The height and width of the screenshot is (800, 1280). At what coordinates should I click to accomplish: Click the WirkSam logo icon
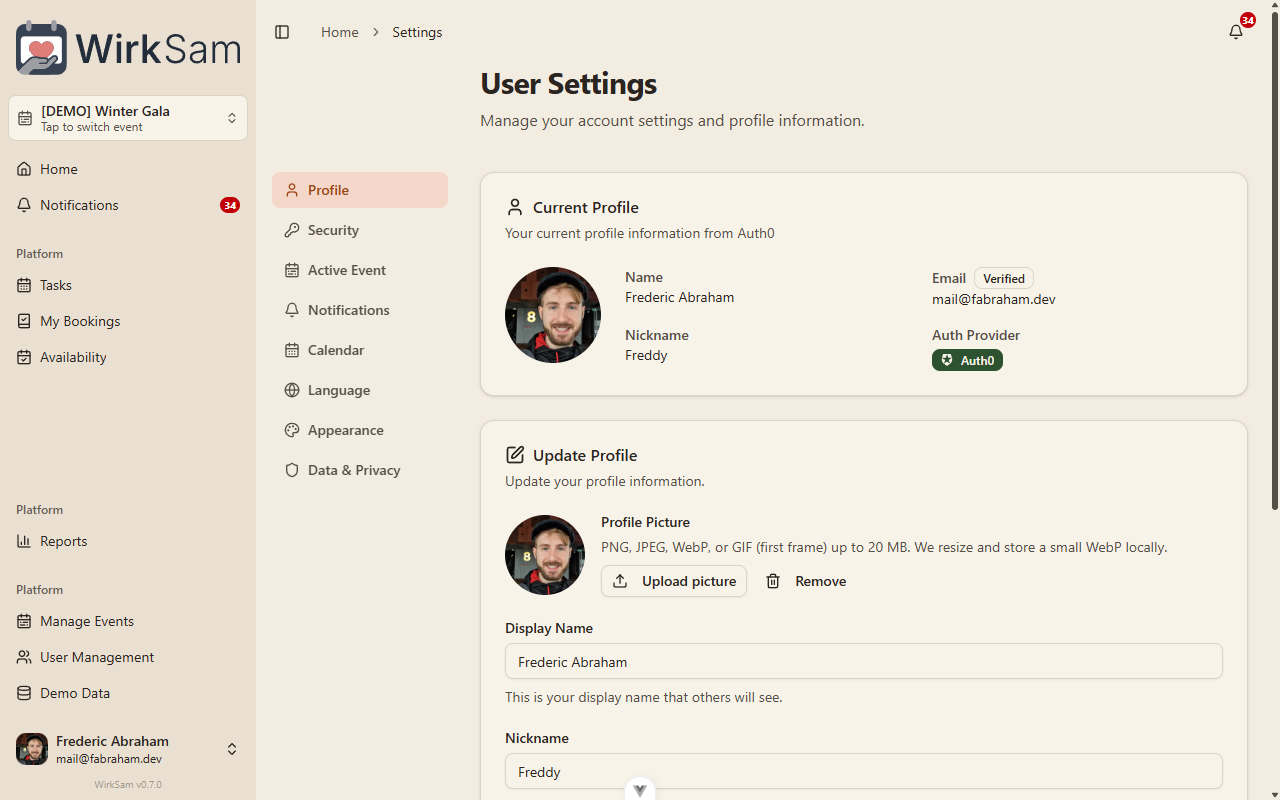tap(42, 48)
